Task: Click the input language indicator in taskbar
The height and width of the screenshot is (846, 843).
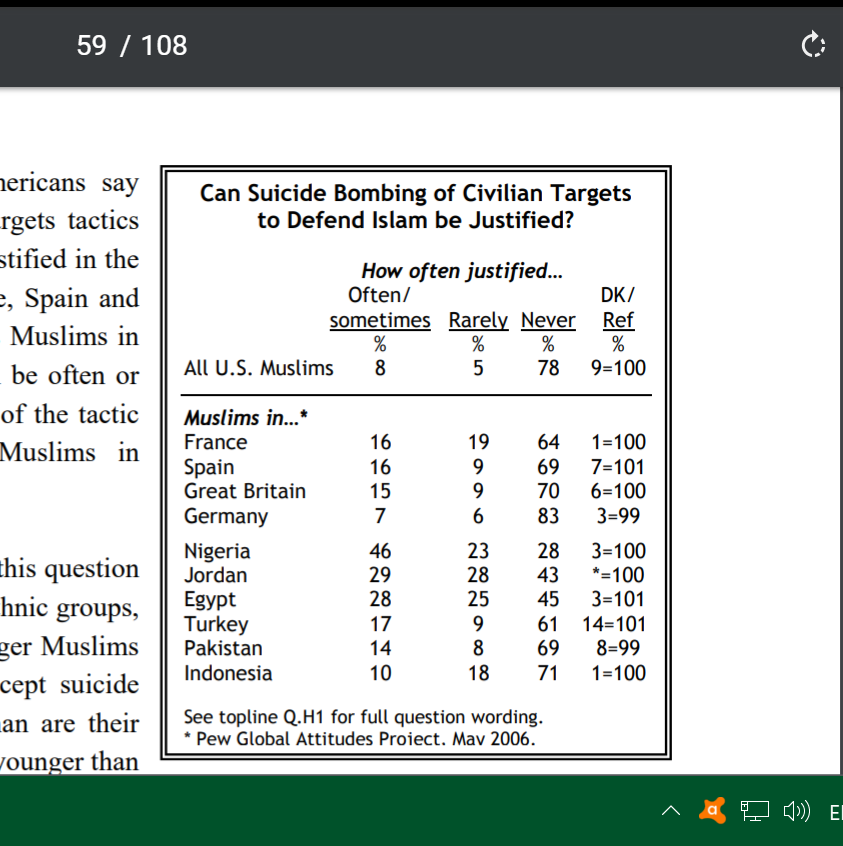Action: coord(835,812)
